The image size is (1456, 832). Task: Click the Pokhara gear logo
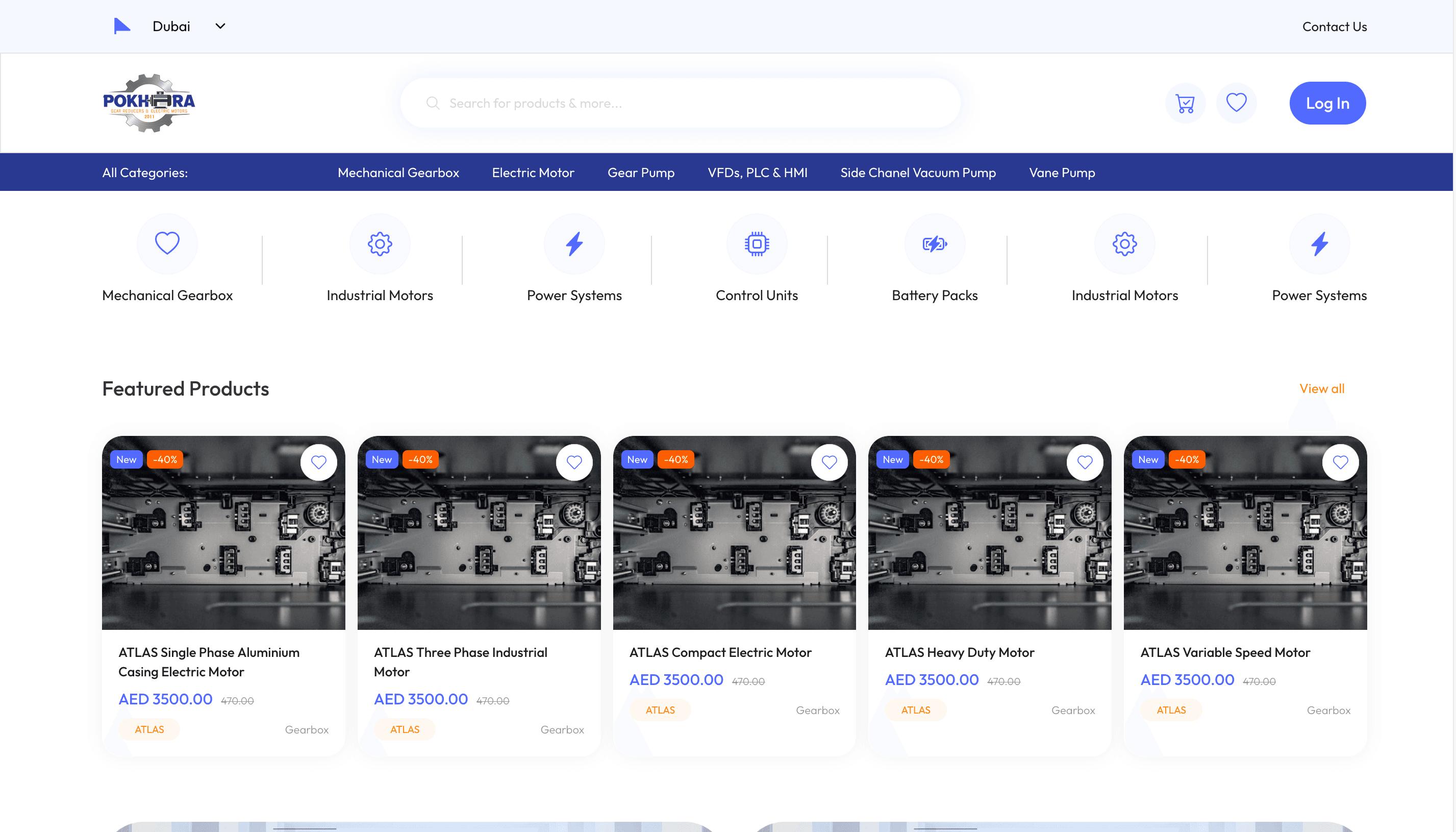(149, 103)
